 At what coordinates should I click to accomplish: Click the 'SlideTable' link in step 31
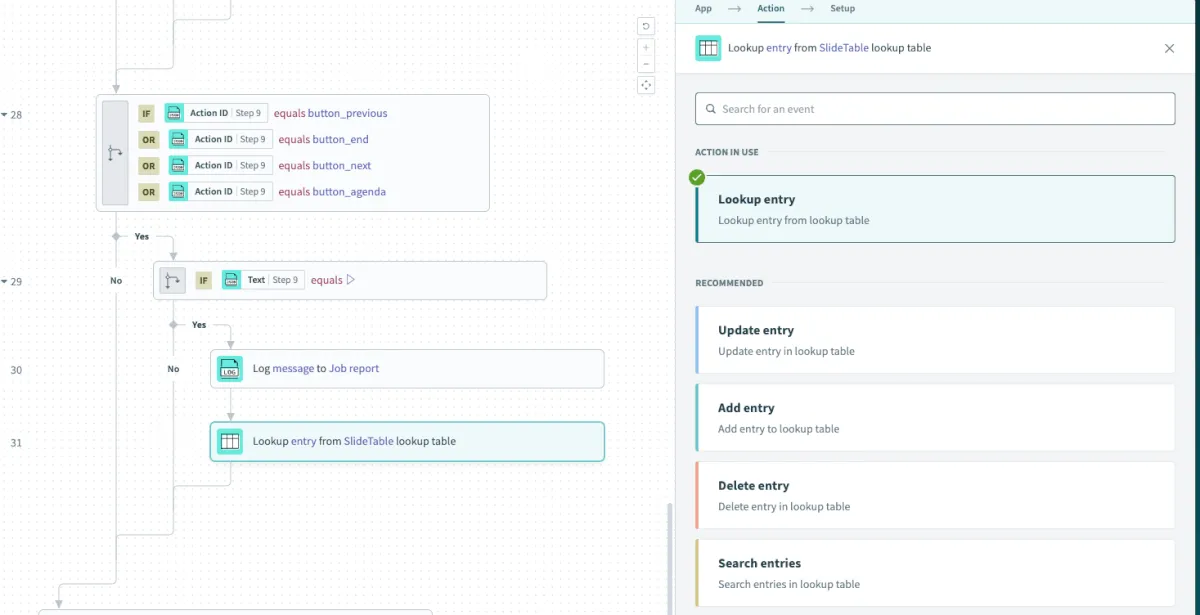369,441
